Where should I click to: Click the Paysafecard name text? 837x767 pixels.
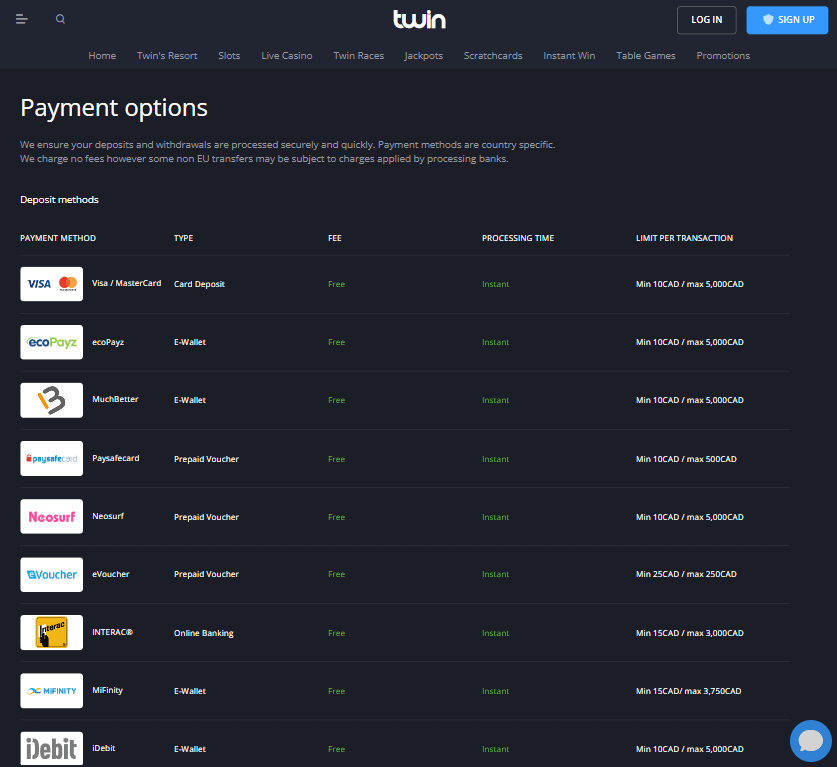click(116, 458)
